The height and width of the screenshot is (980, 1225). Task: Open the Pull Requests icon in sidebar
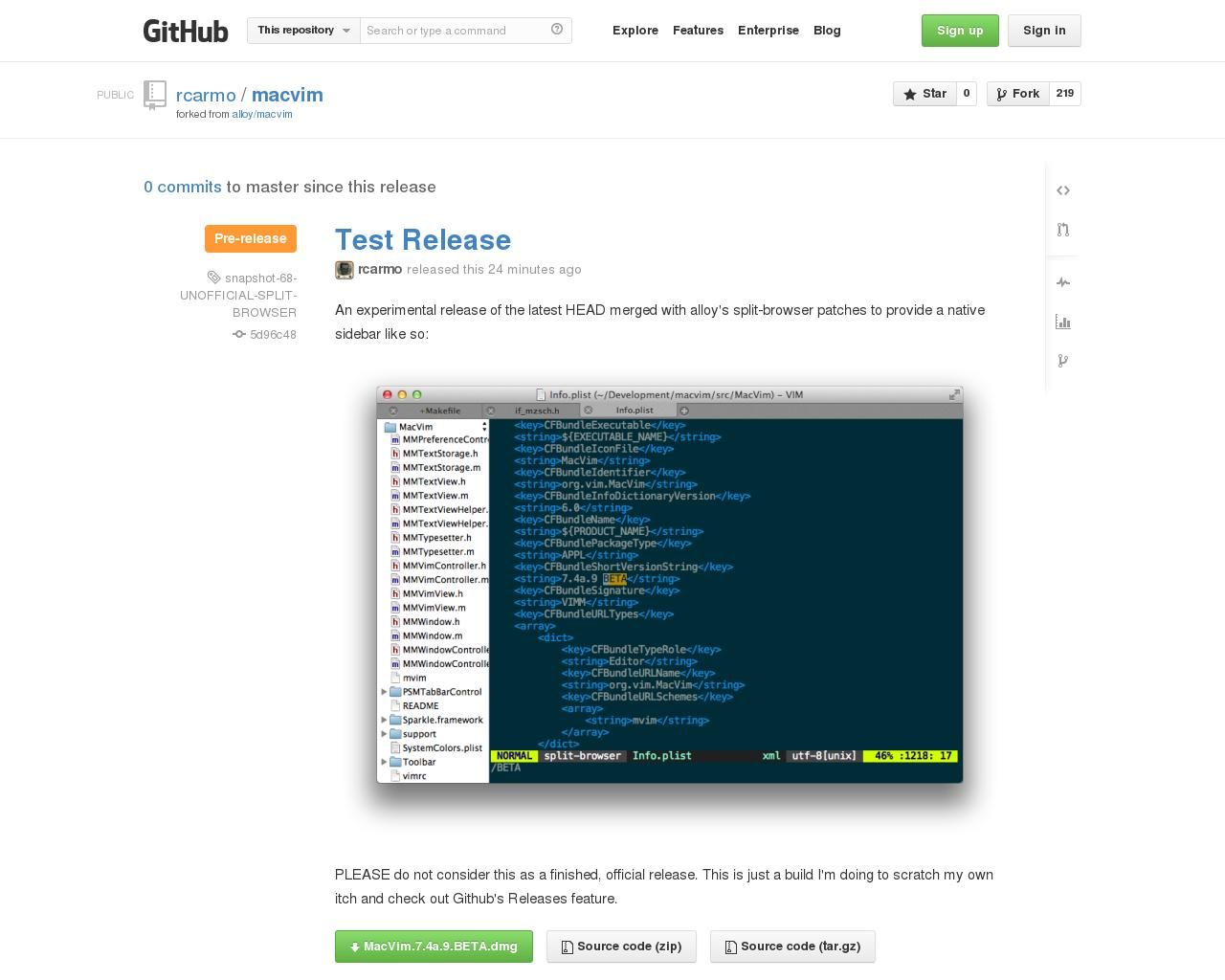[x=1063, y=230]
